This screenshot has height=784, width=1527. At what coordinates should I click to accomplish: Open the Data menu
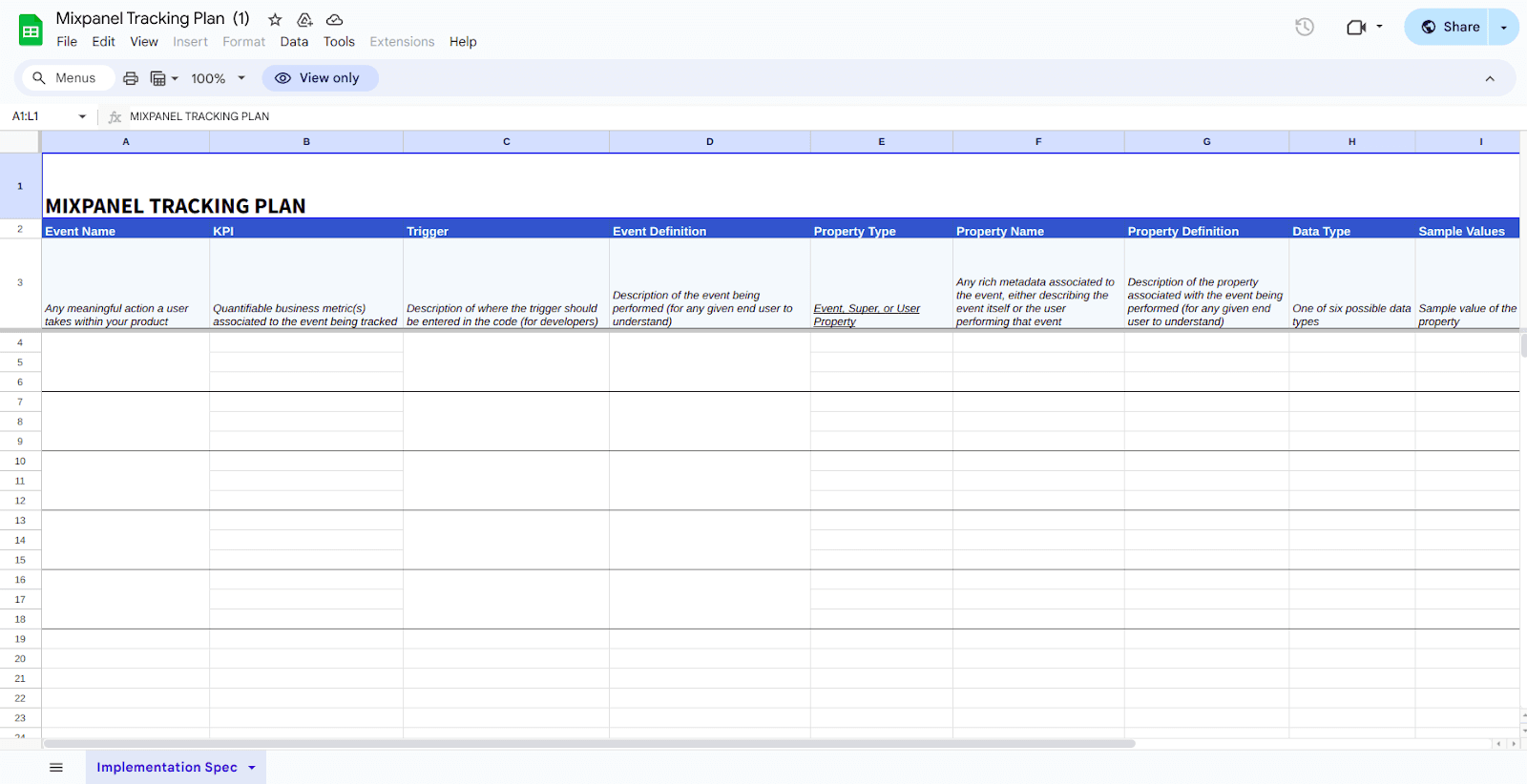(294, 42)
